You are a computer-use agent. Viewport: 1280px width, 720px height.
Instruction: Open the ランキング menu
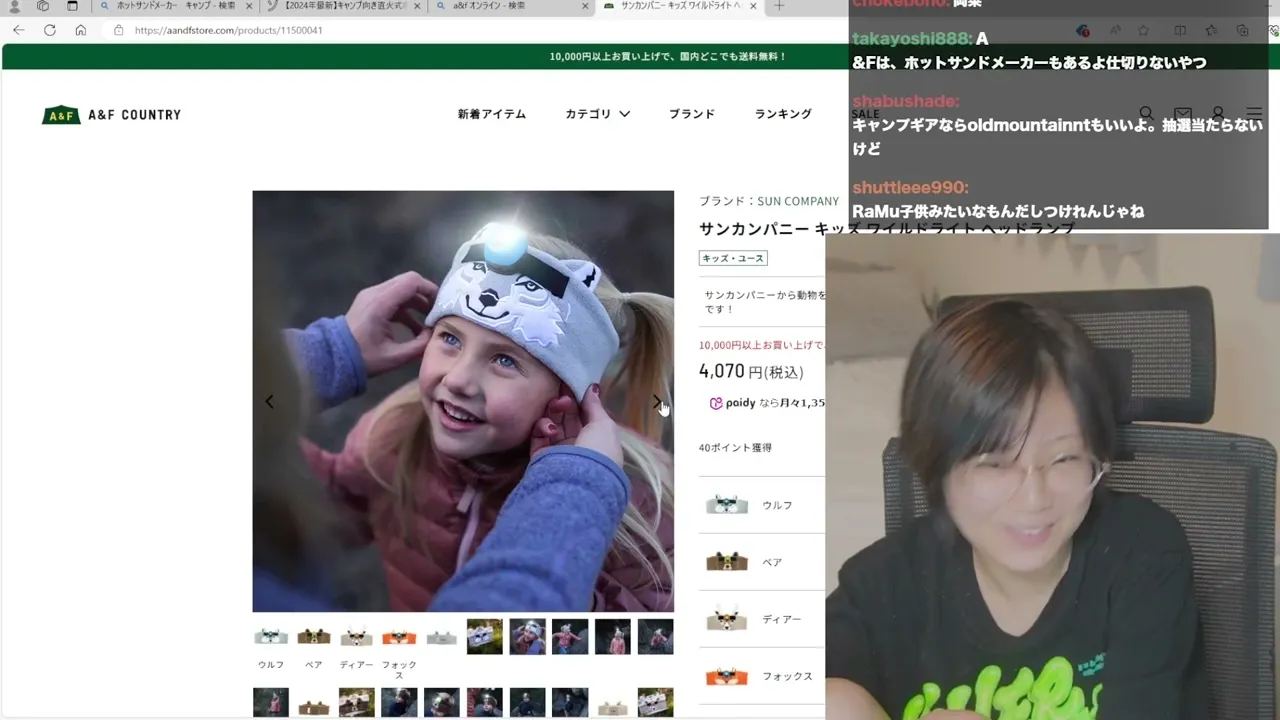783,114
